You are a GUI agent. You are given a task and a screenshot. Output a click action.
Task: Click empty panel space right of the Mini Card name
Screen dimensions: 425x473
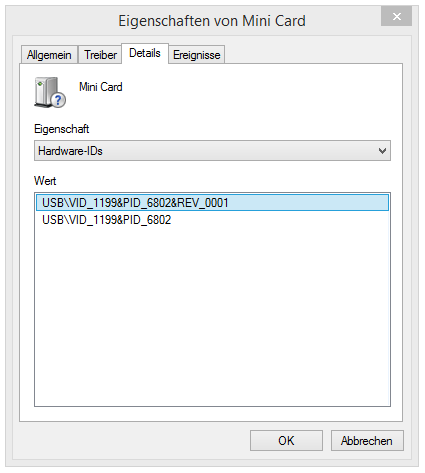point(260,90)
